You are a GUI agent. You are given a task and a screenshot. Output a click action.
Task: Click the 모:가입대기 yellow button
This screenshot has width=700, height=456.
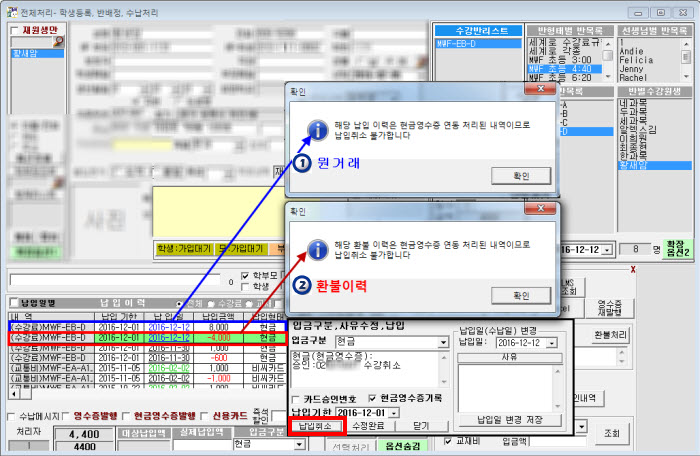coord(242,249)
